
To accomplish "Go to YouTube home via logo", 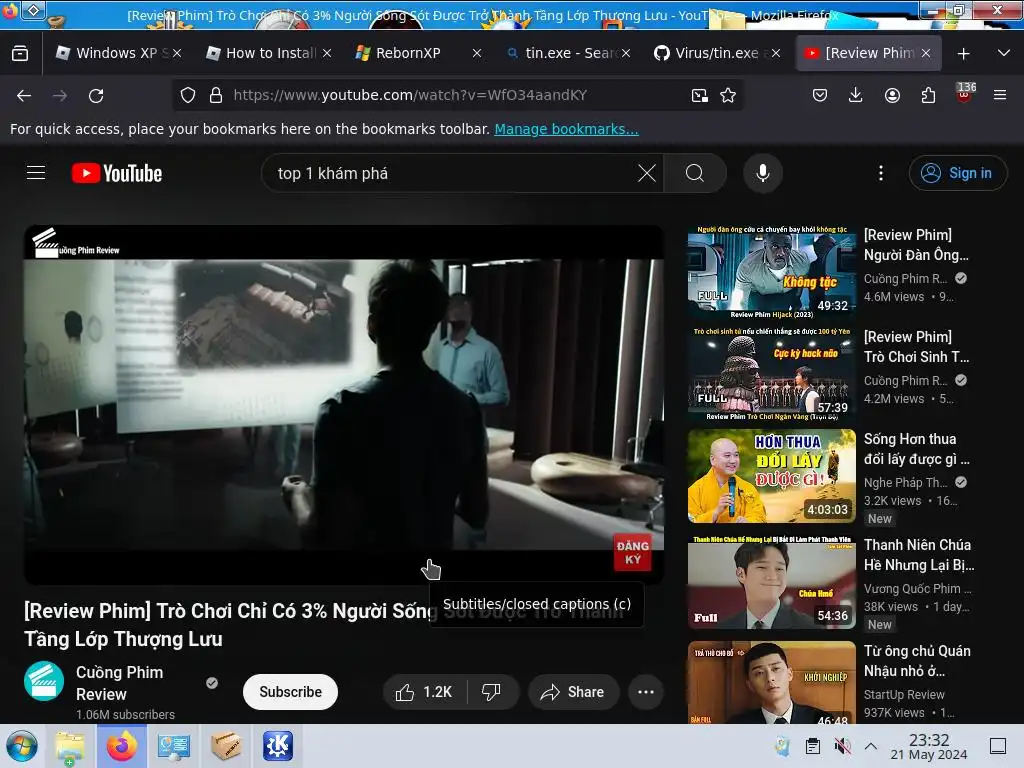I will (117, 173).
